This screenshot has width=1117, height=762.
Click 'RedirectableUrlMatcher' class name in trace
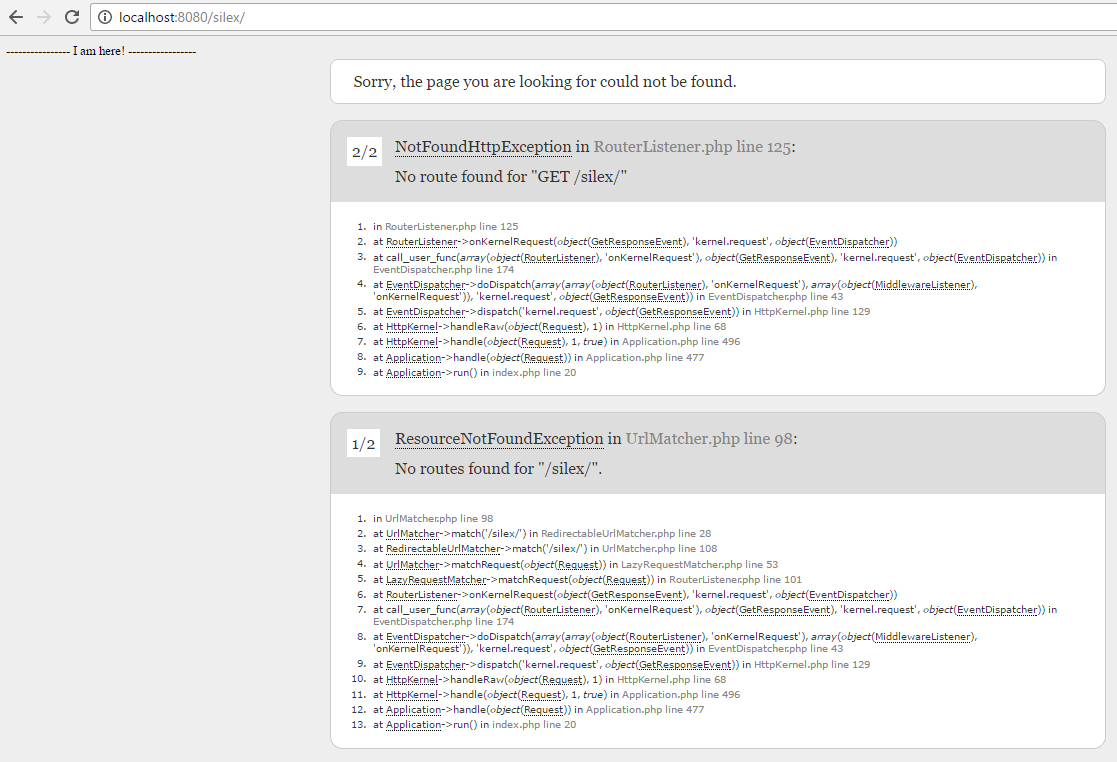pos(444,549)
